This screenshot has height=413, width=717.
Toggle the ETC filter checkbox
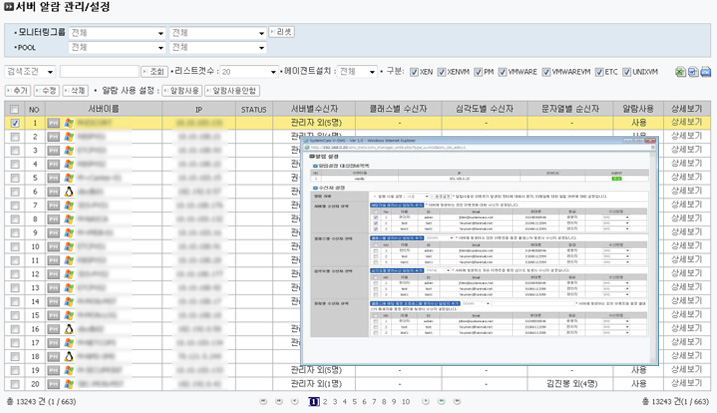[x=599, y=72]
